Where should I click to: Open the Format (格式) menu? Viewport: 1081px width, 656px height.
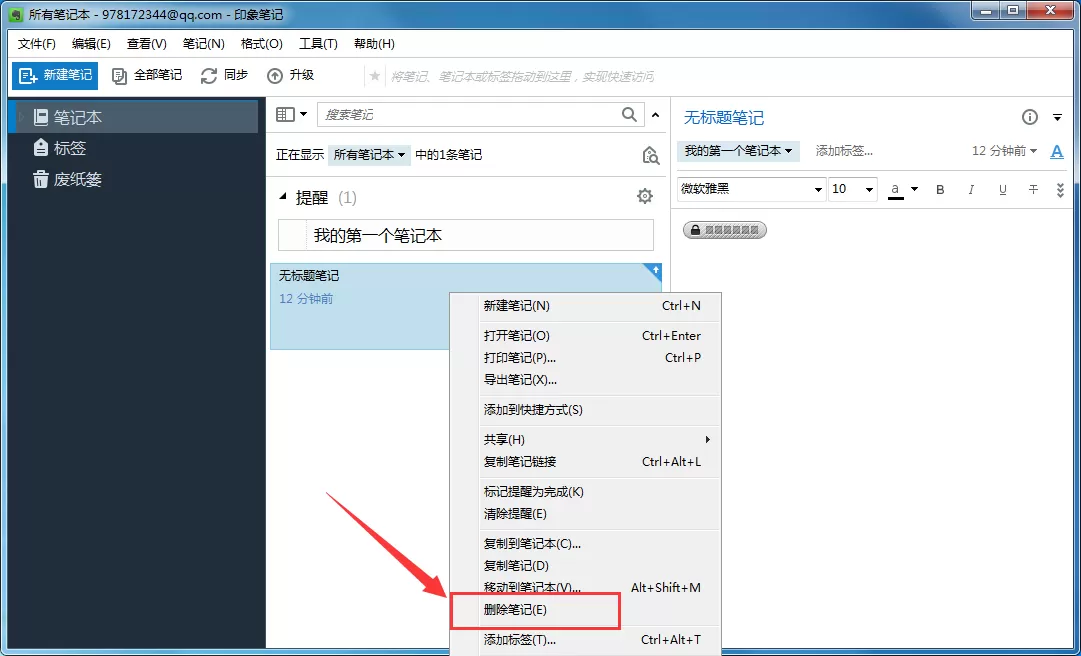[x=261, y=43]
